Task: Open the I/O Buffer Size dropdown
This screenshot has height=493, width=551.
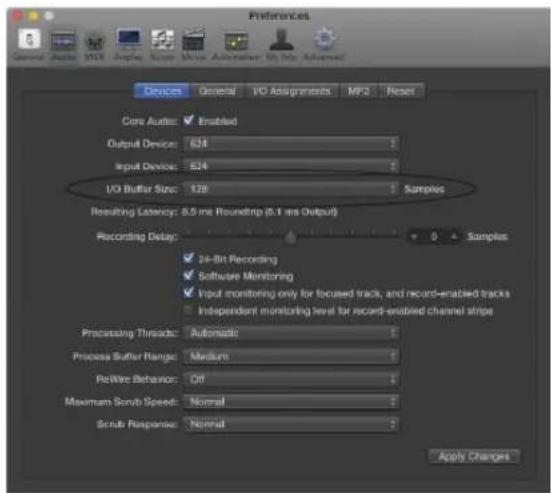Action: (291, 189)
